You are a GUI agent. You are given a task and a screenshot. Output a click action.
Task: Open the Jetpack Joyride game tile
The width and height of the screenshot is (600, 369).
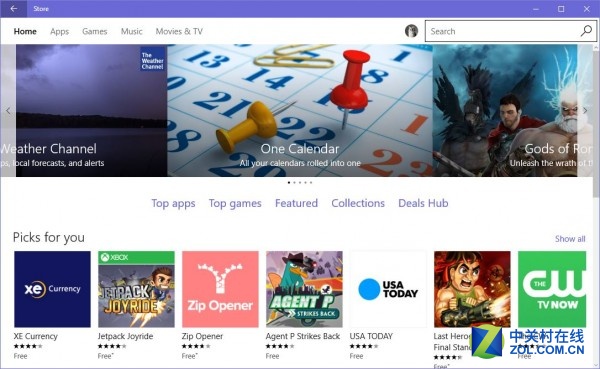(x=136, y=289)
